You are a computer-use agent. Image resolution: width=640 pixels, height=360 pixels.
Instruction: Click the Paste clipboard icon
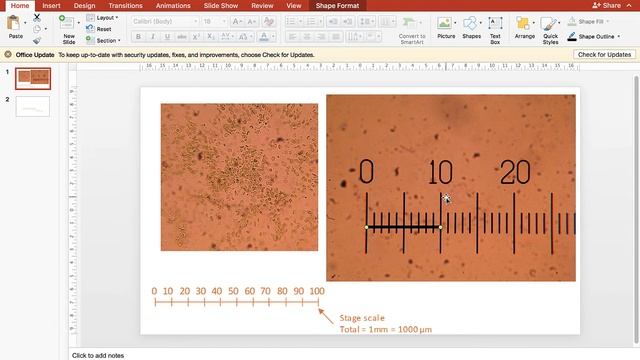[x=13, y=23]
